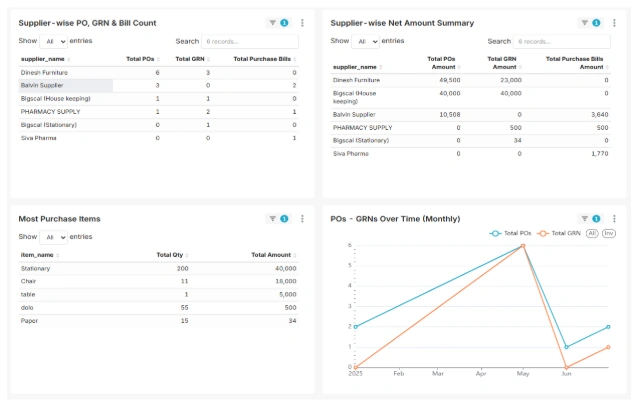Viewport: 637px width, 406px height.
Task: Open three-dot menu of Supplier-wise PO count panel
Action: [302, 22]
